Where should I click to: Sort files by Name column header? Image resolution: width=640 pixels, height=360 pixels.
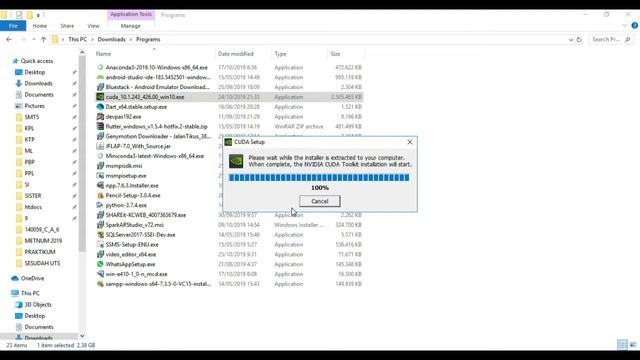[x=103, y=54]
